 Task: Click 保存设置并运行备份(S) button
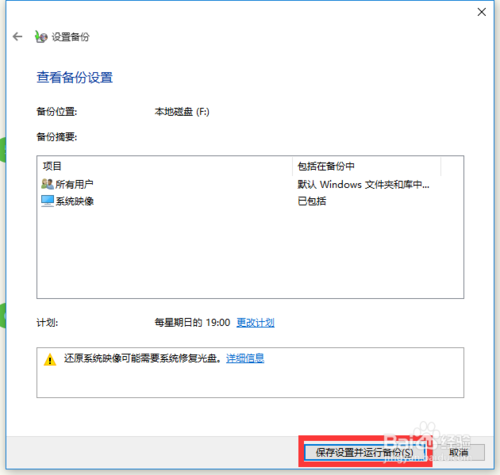pos(365,452)
